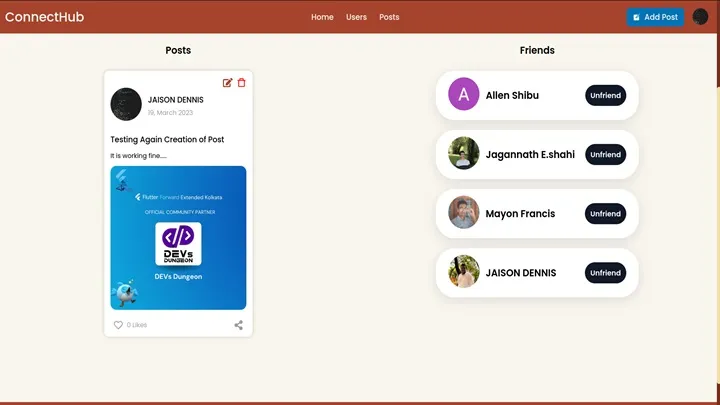Click the edit post pencil icon

click(227, 83)
